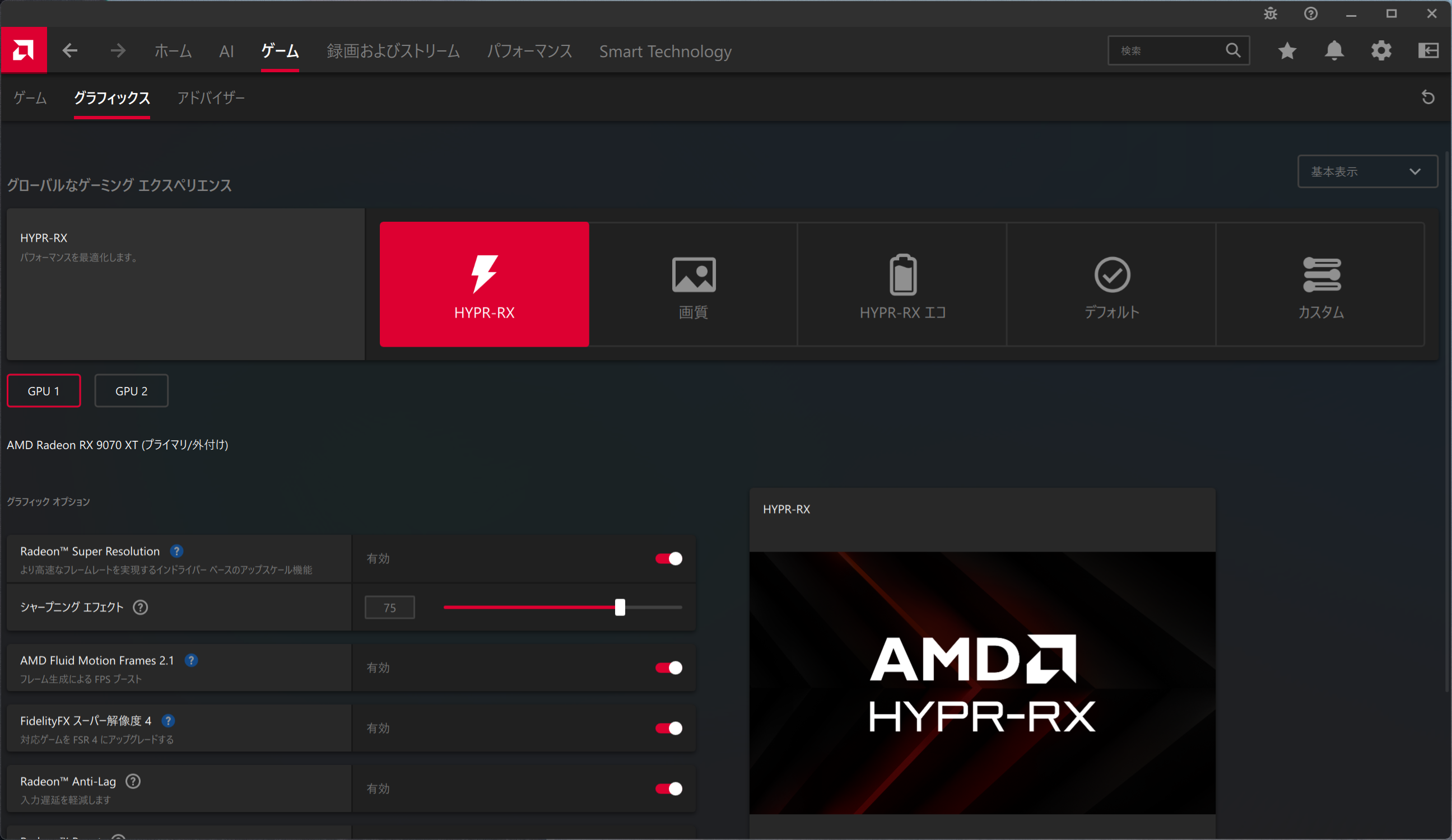Go back with the left arrow

[69, 51]
